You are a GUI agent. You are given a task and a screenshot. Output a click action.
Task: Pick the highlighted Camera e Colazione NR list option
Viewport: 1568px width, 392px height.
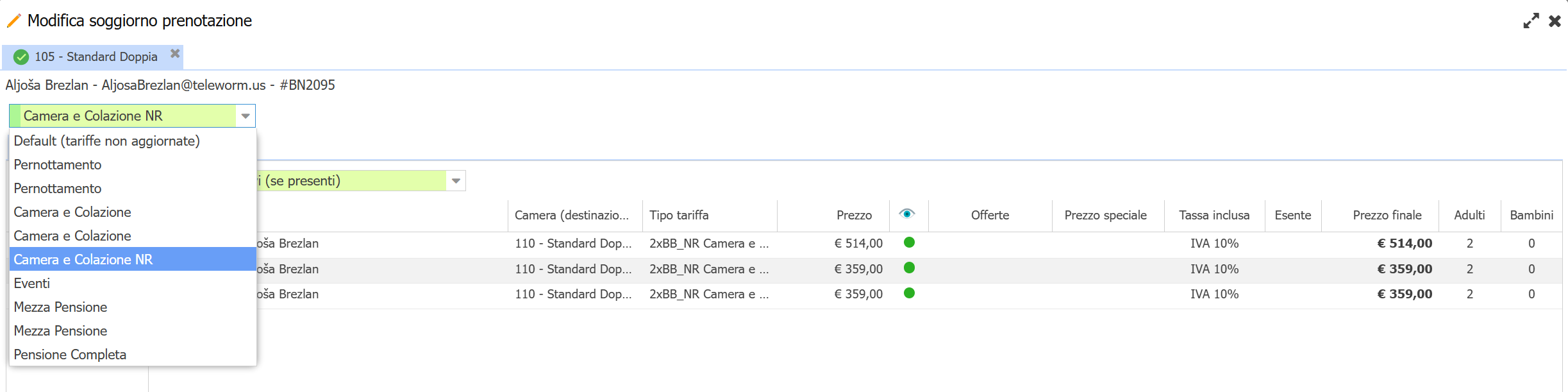coord(83,260)
